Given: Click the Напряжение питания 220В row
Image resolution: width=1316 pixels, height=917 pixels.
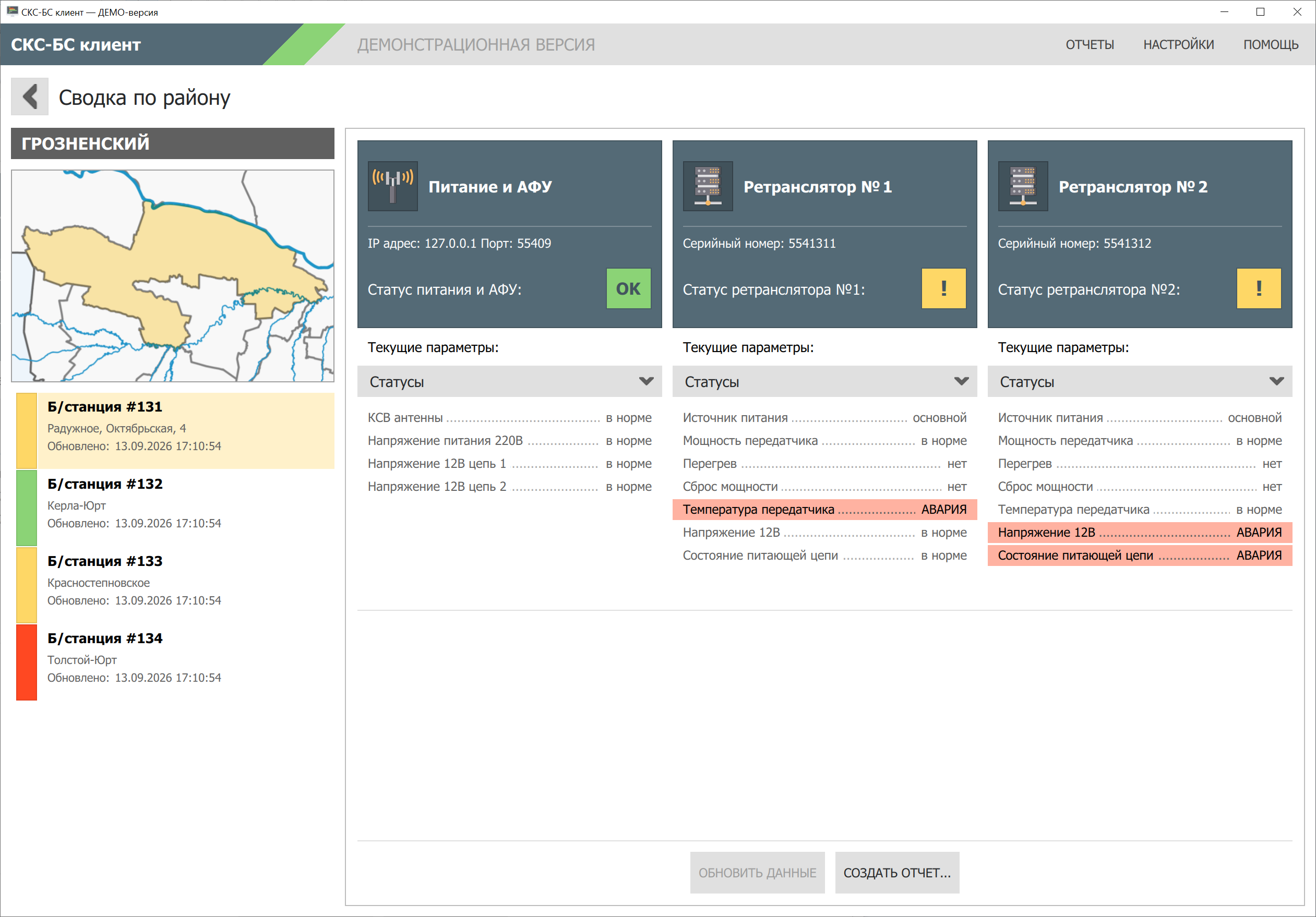Looking at the screenshot, I should (510, 441).
